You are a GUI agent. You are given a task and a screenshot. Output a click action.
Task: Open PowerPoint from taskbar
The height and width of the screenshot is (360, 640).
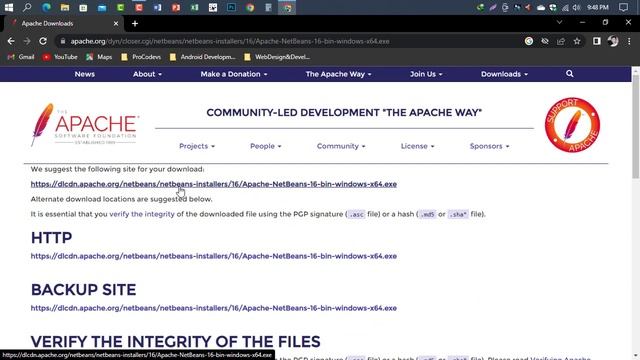(176, 7)
